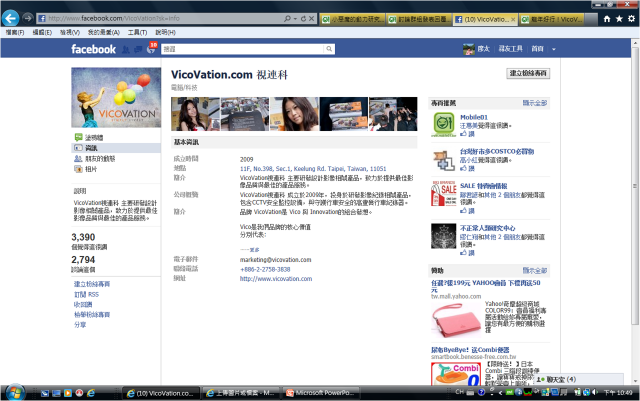Viewport: 640px width, 401px height.
Task: Click Internet Explorer quick launch icon
Action: tap(91, 393)
